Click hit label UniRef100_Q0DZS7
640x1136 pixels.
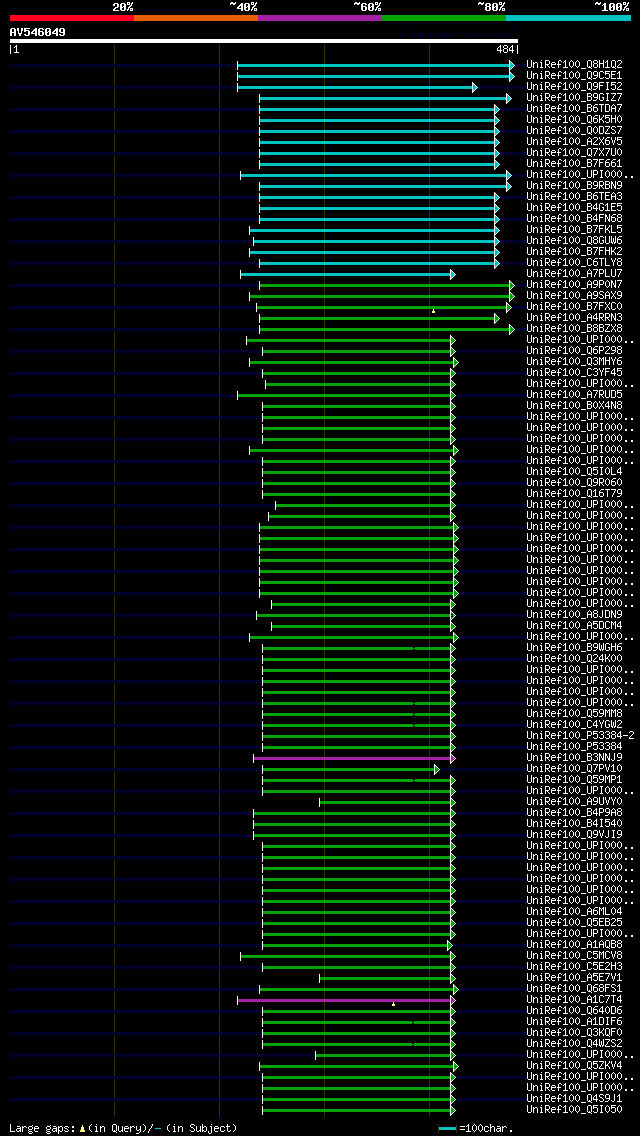click(574, 130)
